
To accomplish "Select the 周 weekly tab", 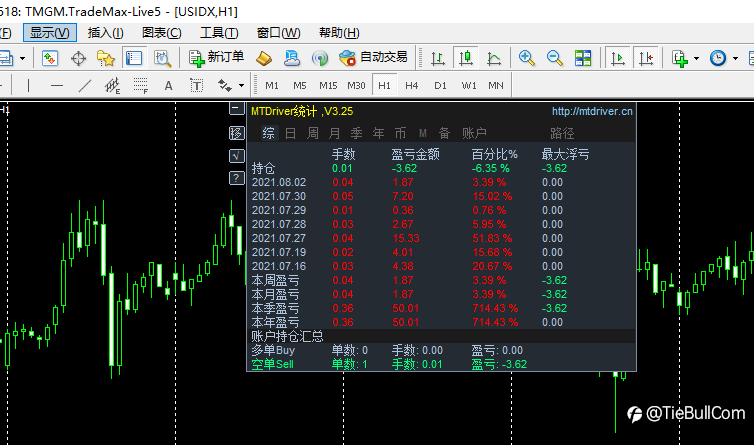I will click(x=313, y=133).
